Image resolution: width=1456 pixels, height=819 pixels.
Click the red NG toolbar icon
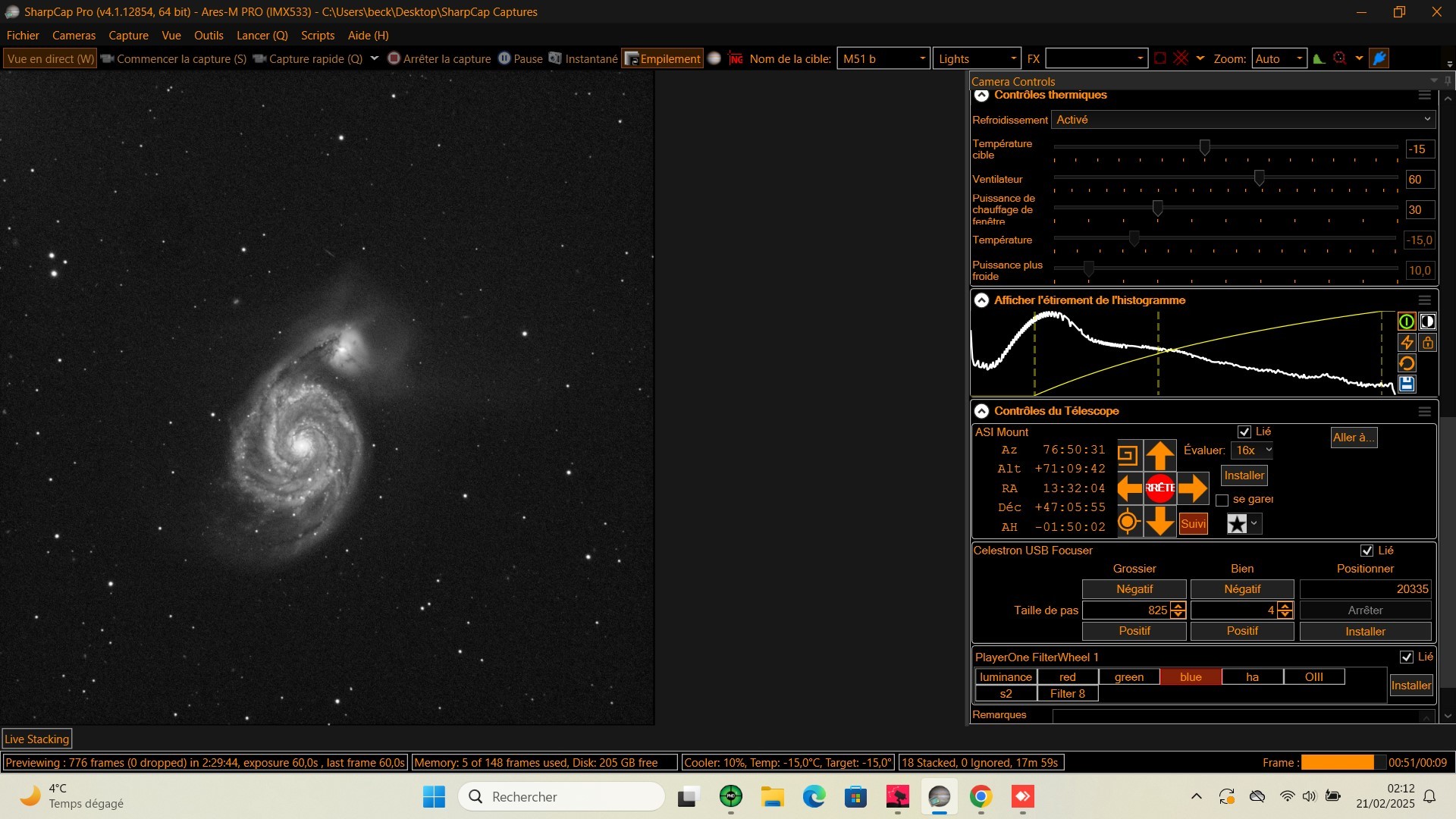point(736,58)
